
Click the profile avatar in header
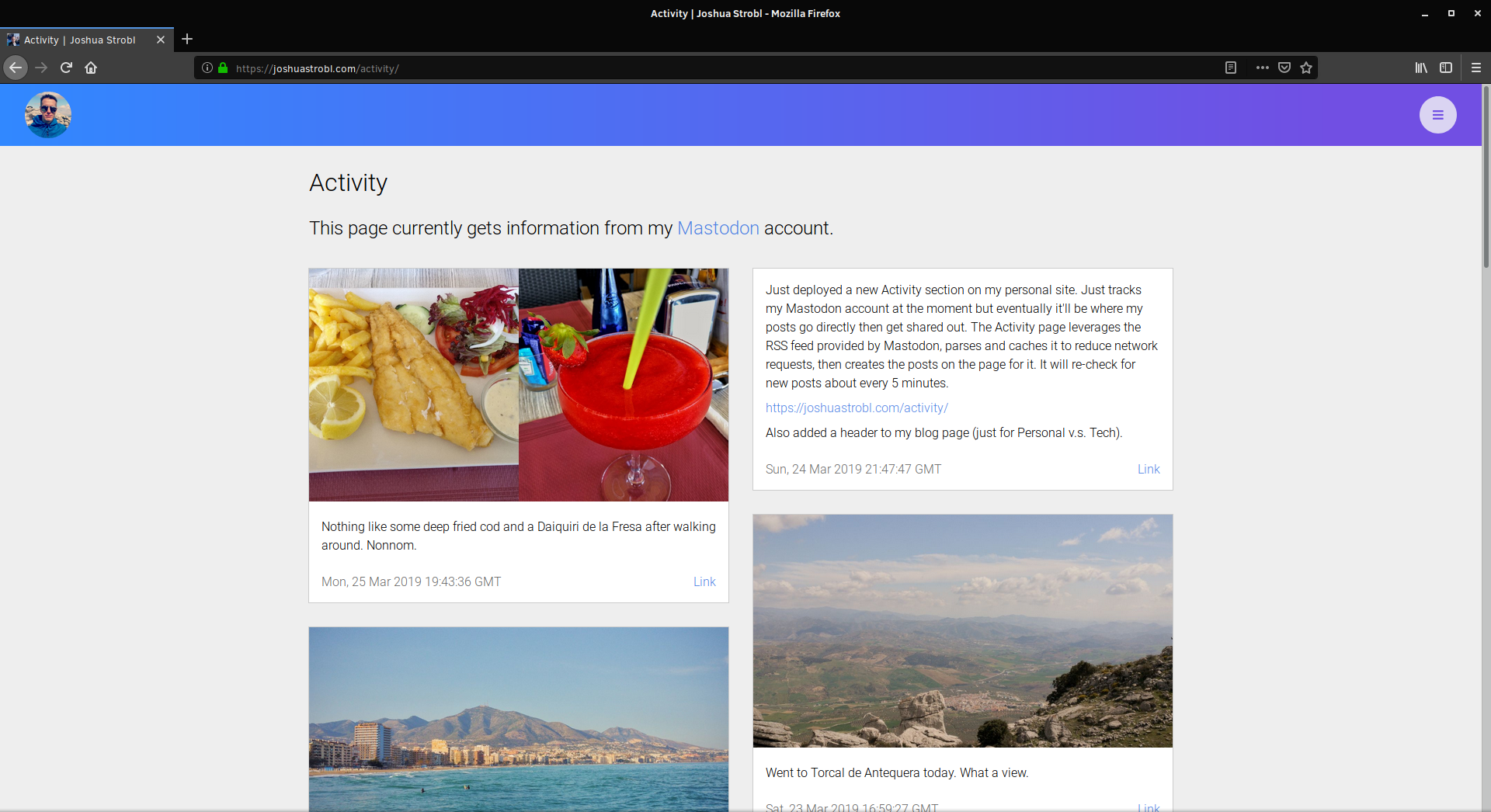point(48,115)
